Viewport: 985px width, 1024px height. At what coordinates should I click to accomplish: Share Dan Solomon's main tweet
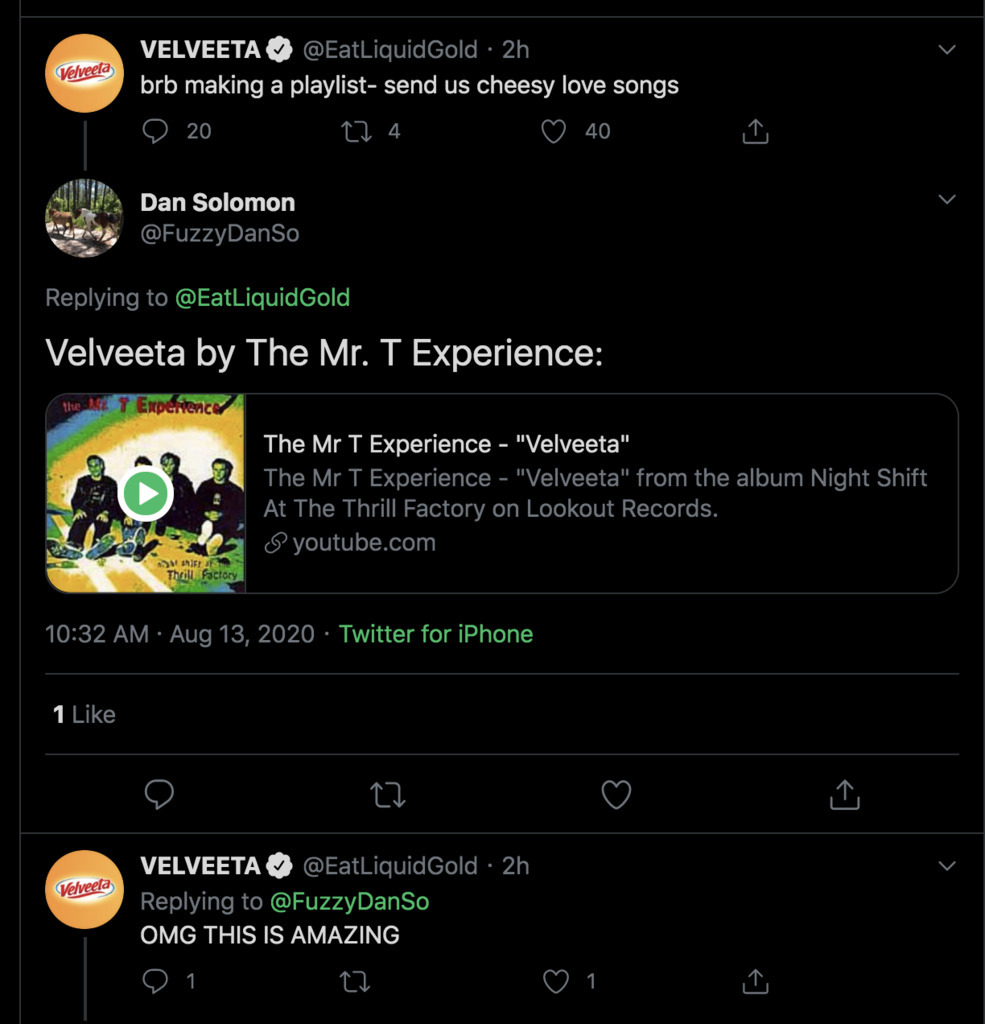[845, 795]
